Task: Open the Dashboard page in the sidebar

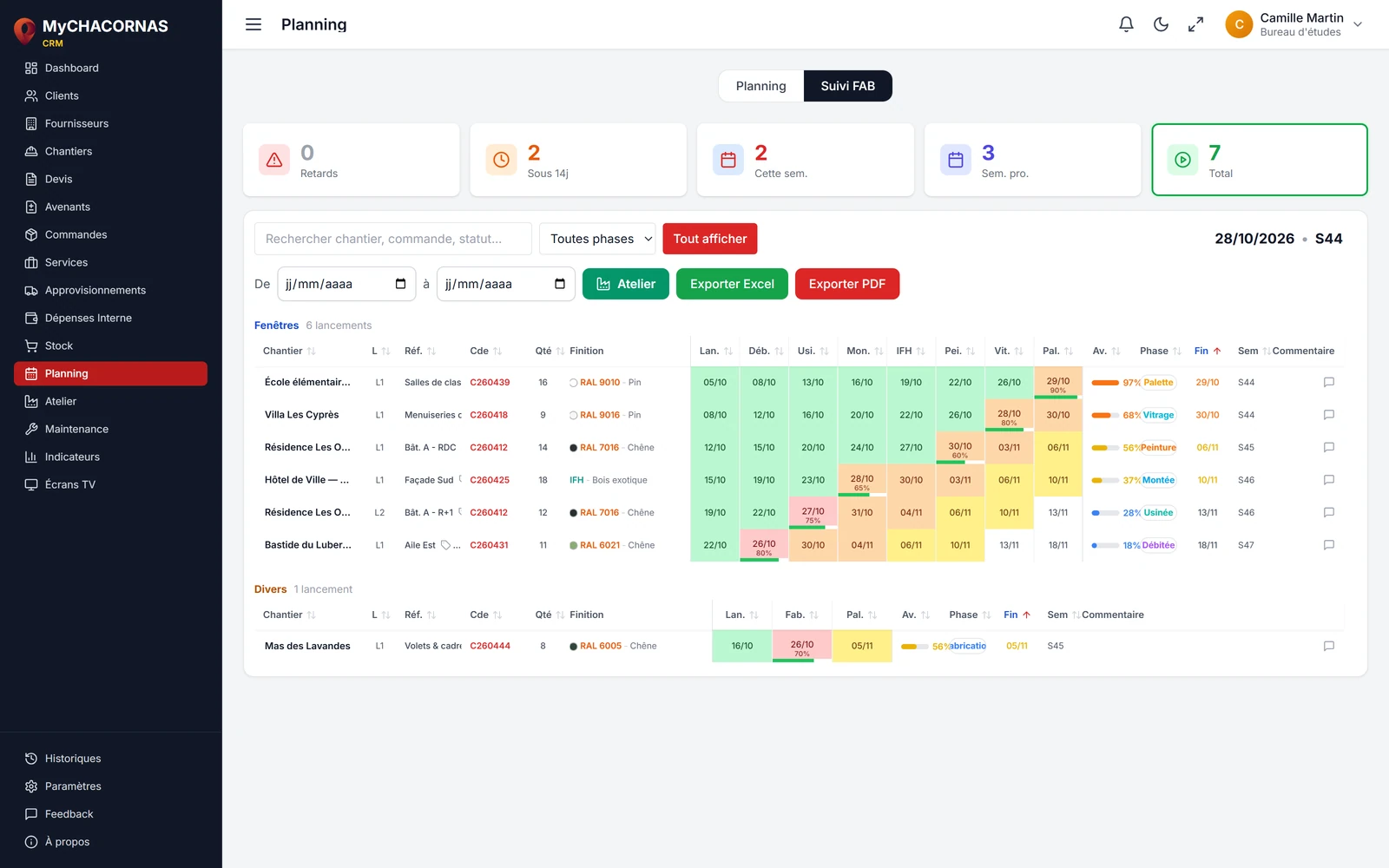Action: point(111,68)
